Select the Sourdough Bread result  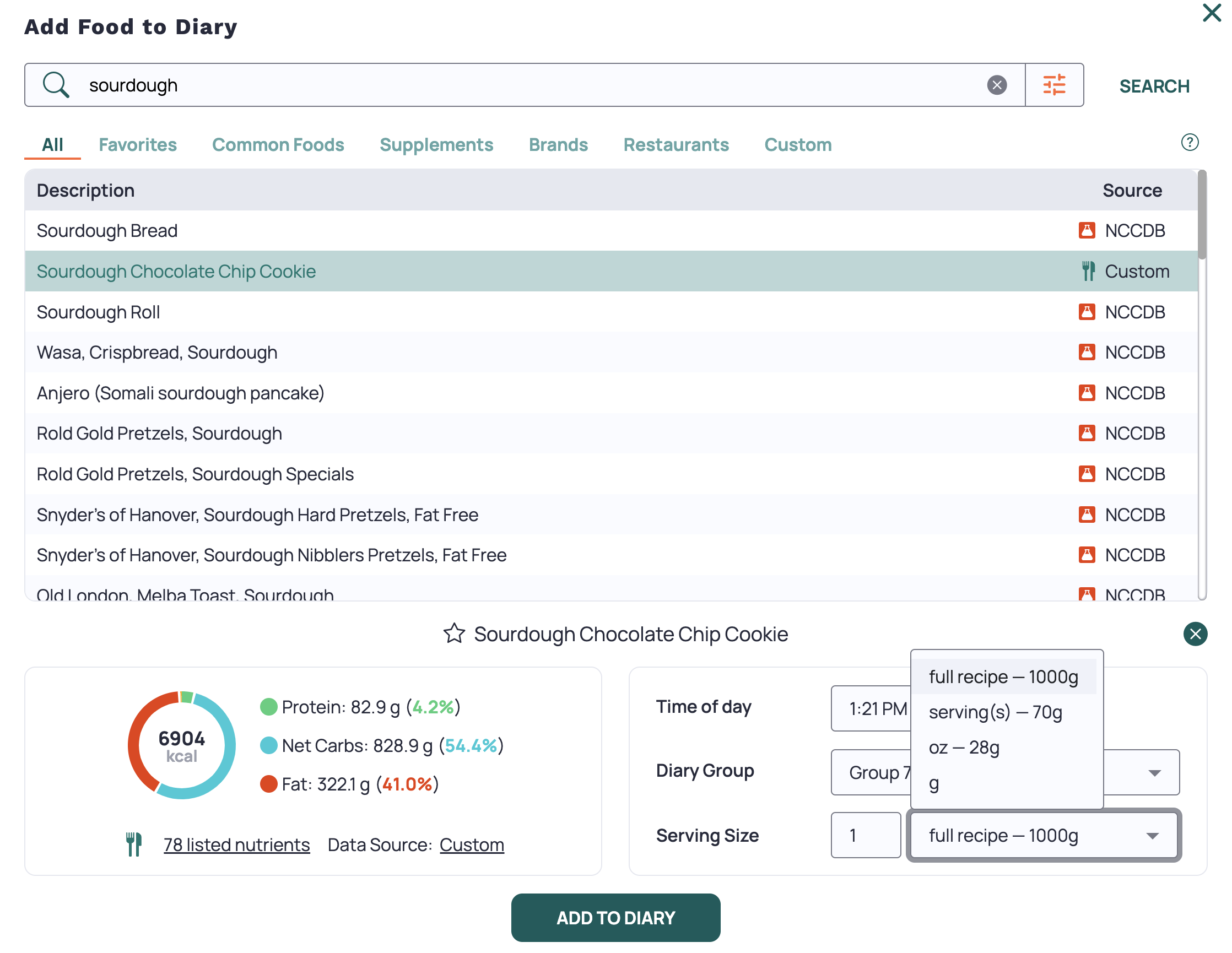611,231
